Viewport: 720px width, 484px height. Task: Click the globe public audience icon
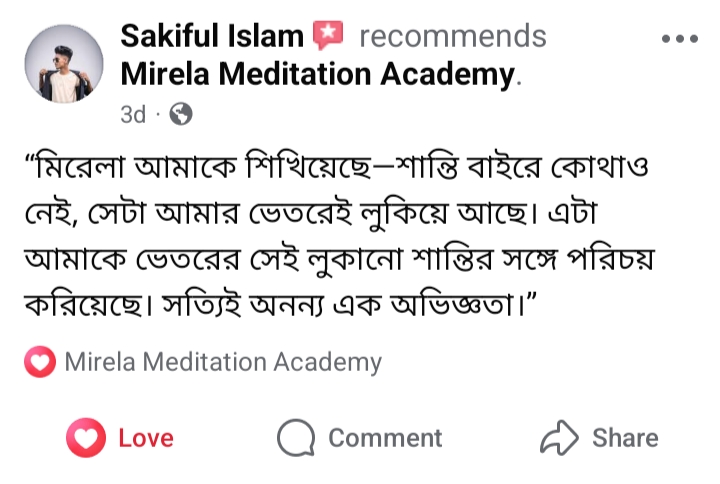tap(181, 115)
